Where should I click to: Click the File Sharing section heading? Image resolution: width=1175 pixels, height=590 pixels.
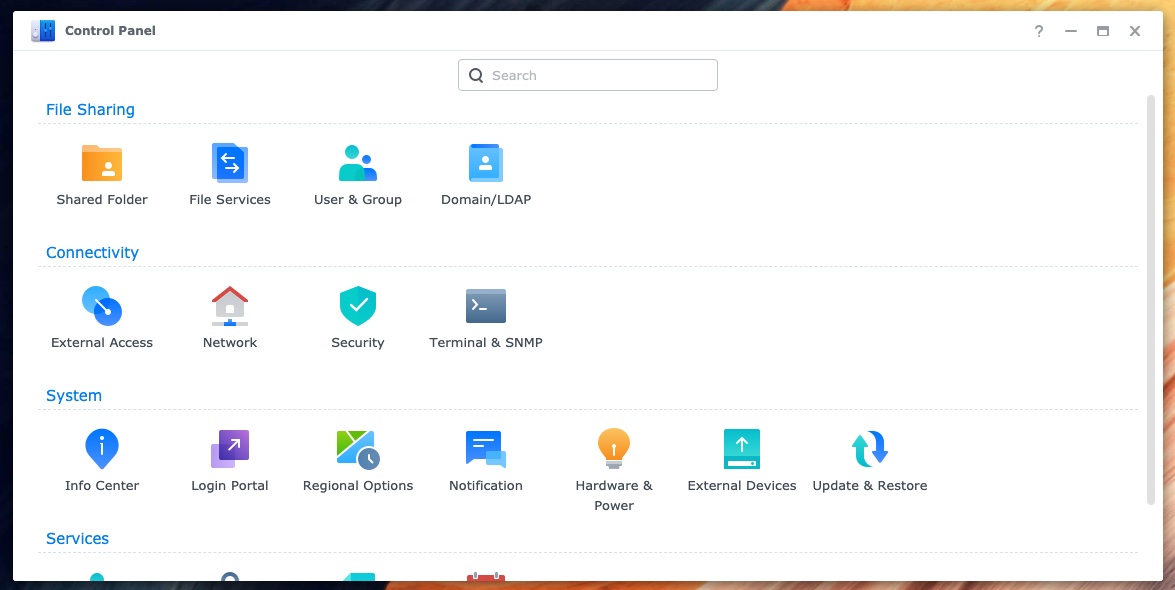pos(90,109)
